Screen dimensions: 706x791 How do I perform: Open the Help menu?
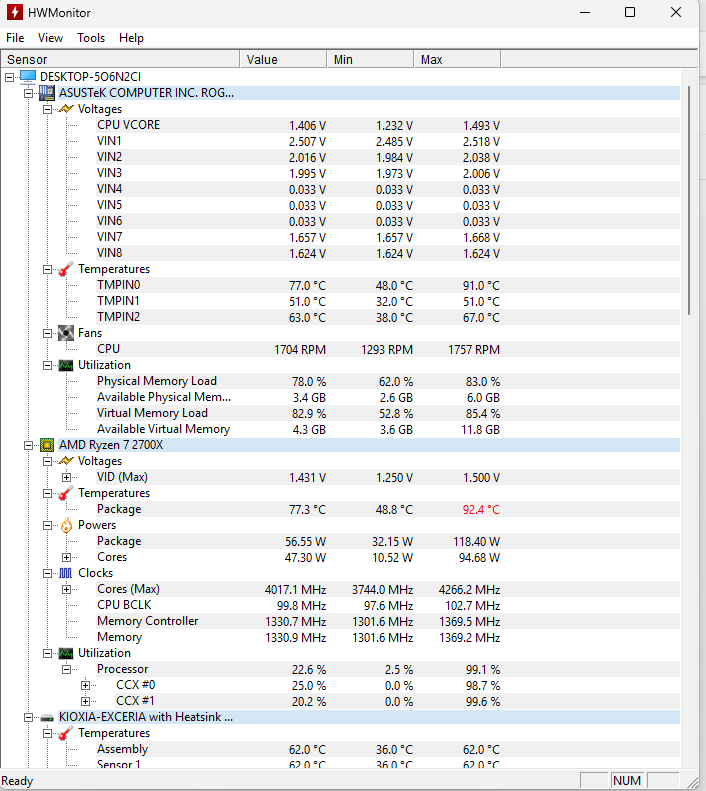[x=131, y=38]
